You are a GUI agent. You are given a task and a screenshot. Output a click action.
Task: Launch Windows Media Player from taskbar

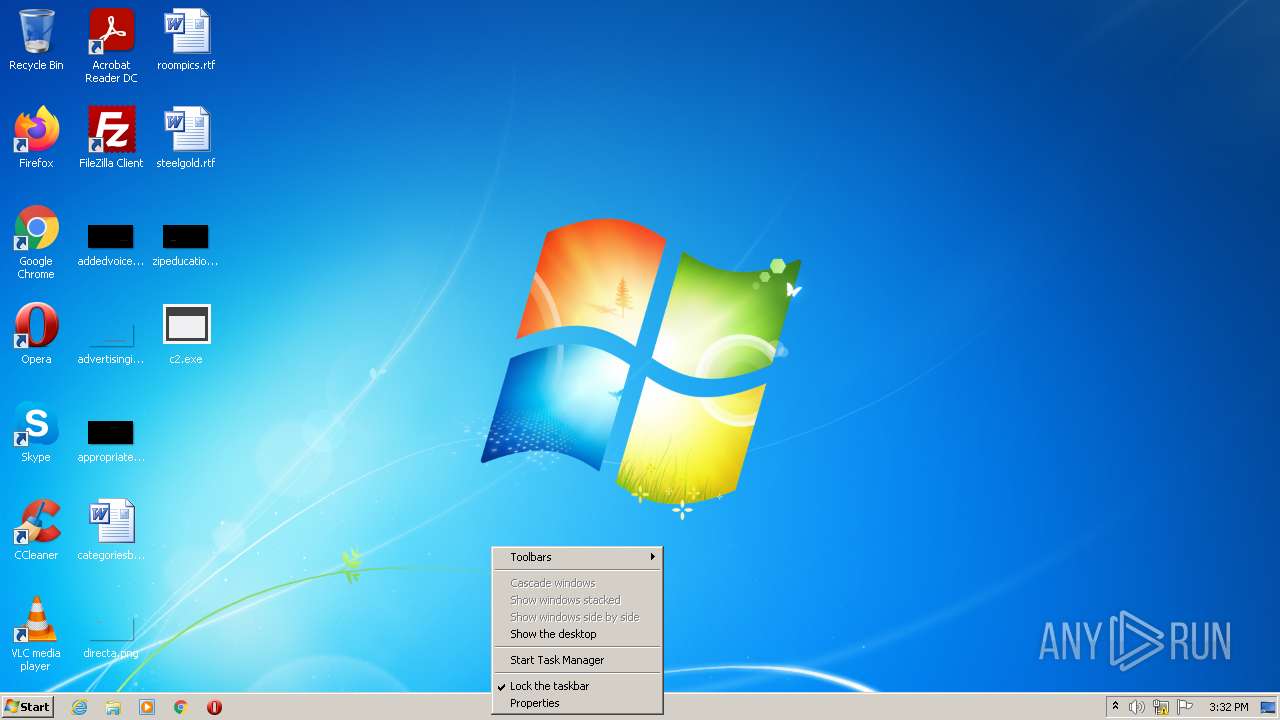147,707
